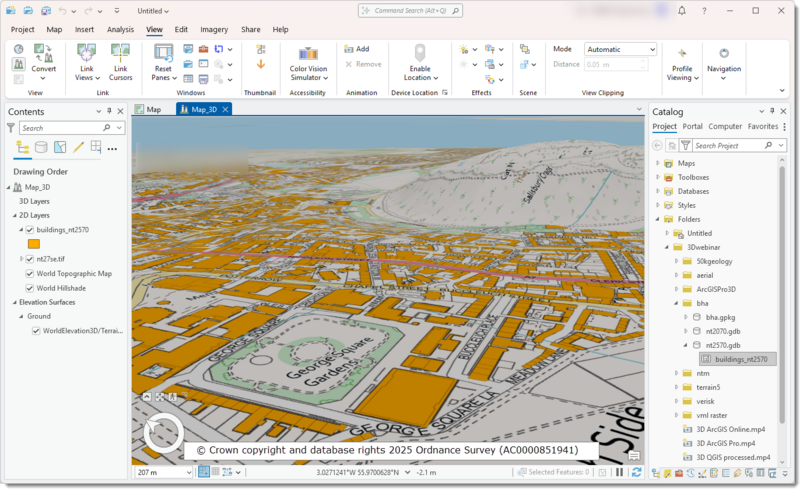Select List By Data Source icon

(x=41, y=148)
